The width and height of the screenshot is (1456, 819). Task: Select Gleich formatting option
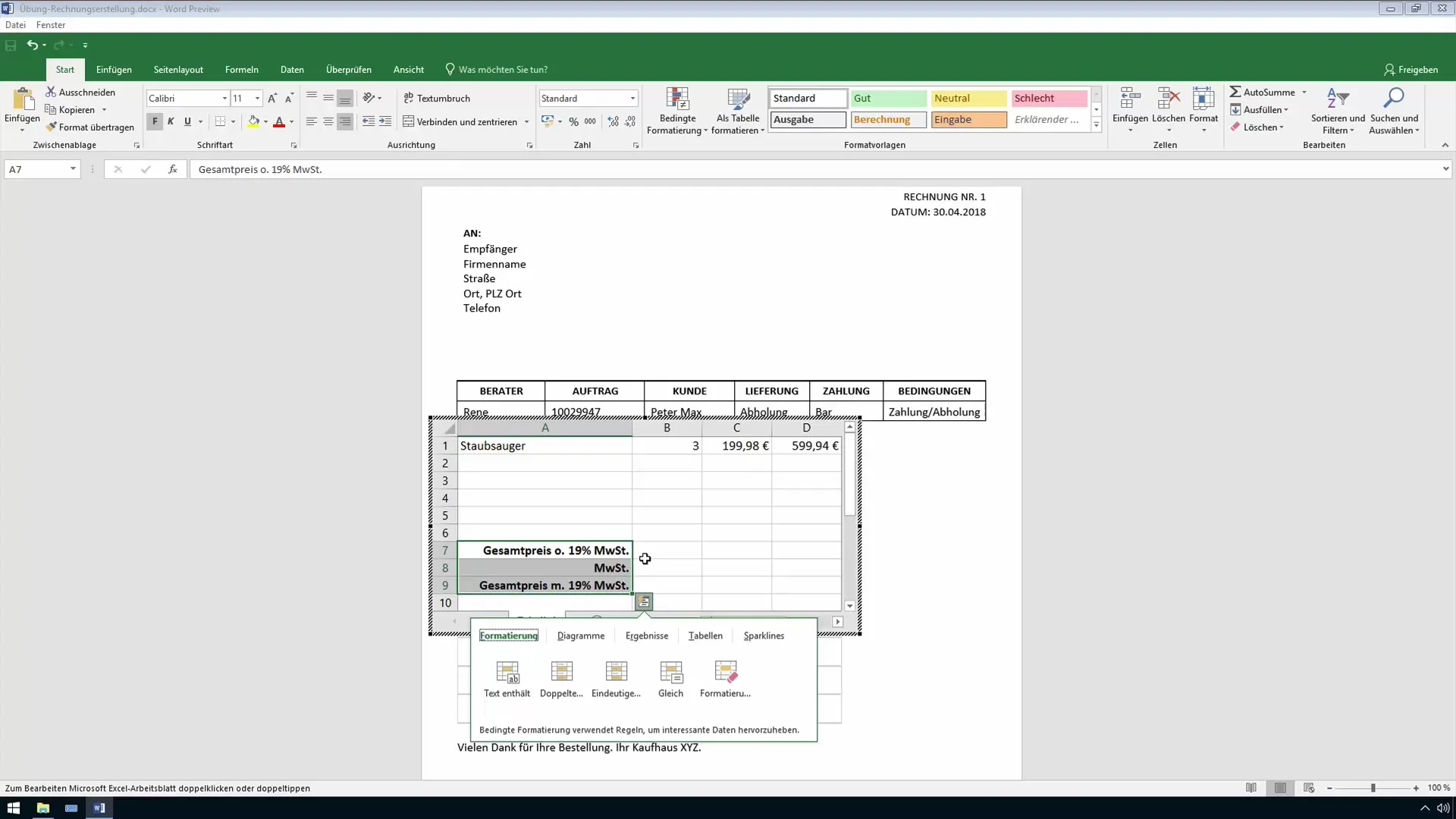[671, 679]
